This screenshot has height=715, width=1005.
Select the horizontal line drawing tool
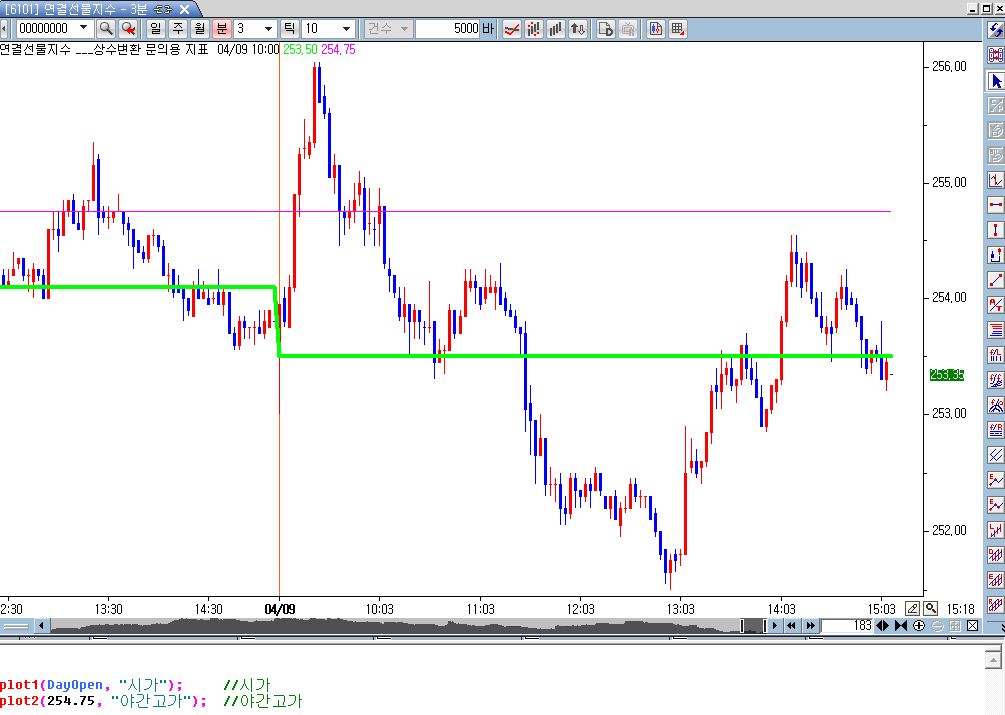pyautogui.click(x=995, y=204)
